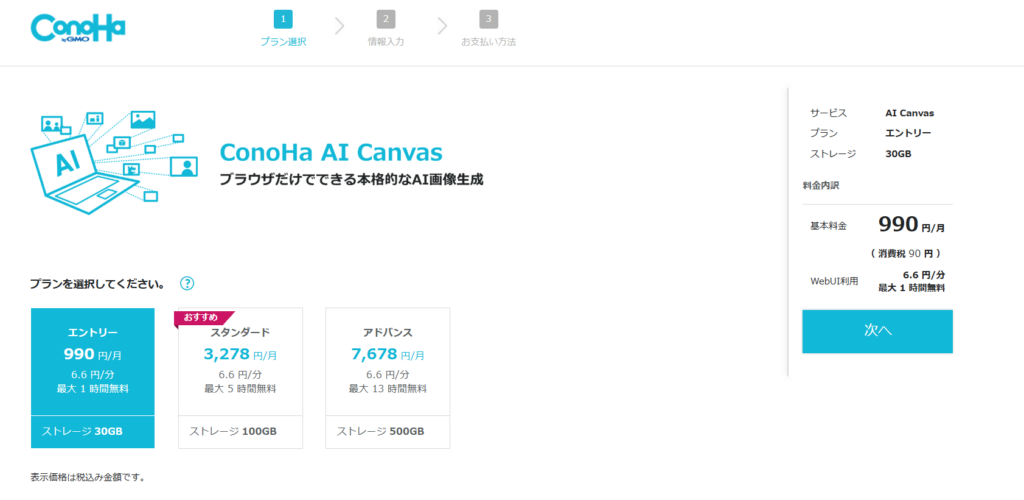Click the ストレージ 500GB text

(380, 431)
